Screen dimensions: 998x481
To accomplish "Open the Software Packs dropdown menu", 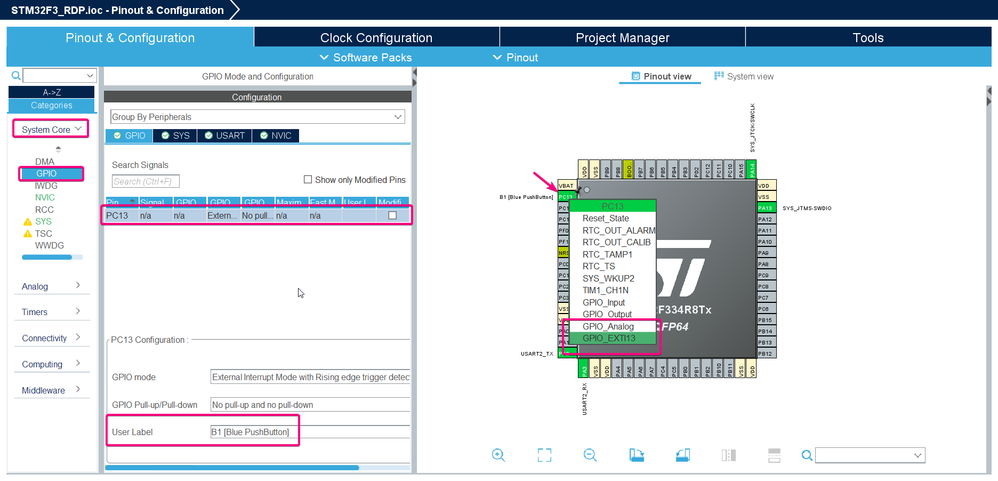I will [365, 57].
